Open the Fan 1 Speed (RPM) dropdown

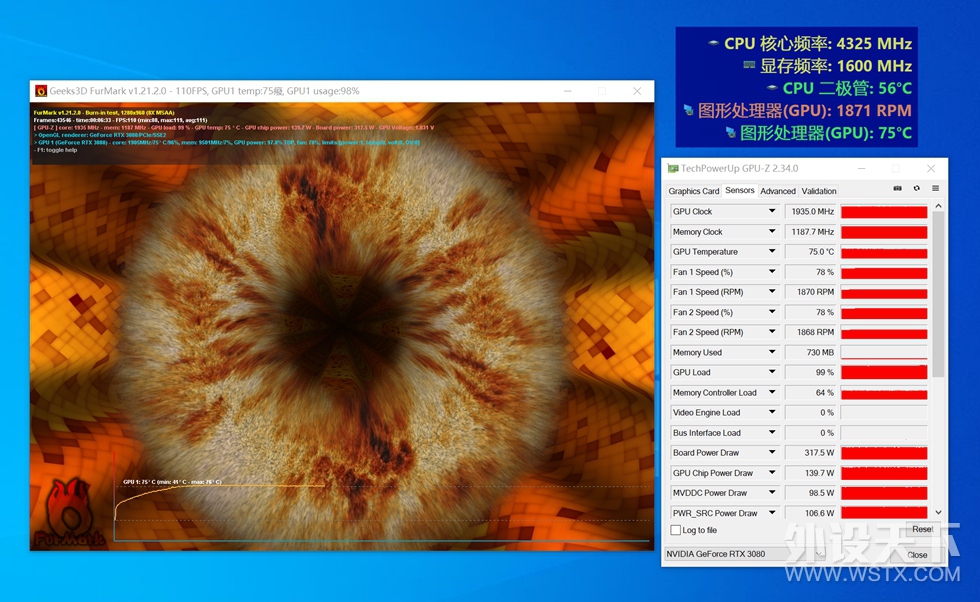coord(772,291)
